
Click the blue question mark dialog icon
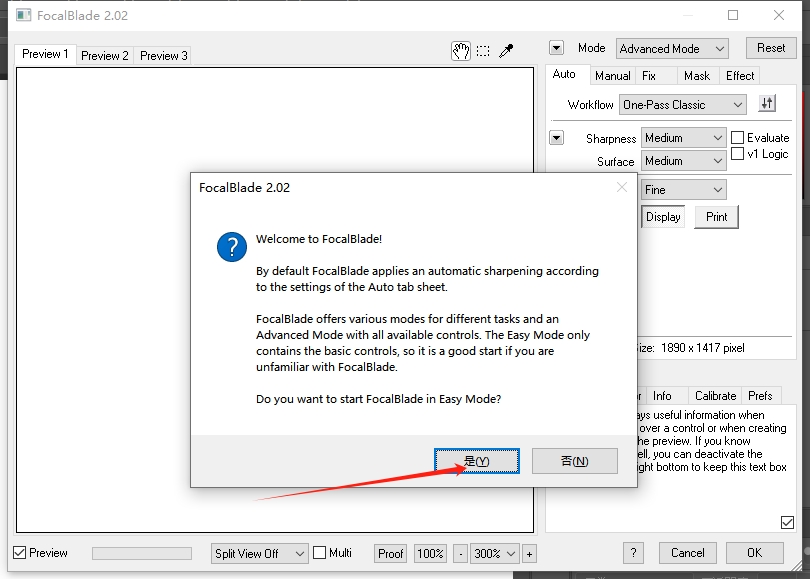click(232, 247)
